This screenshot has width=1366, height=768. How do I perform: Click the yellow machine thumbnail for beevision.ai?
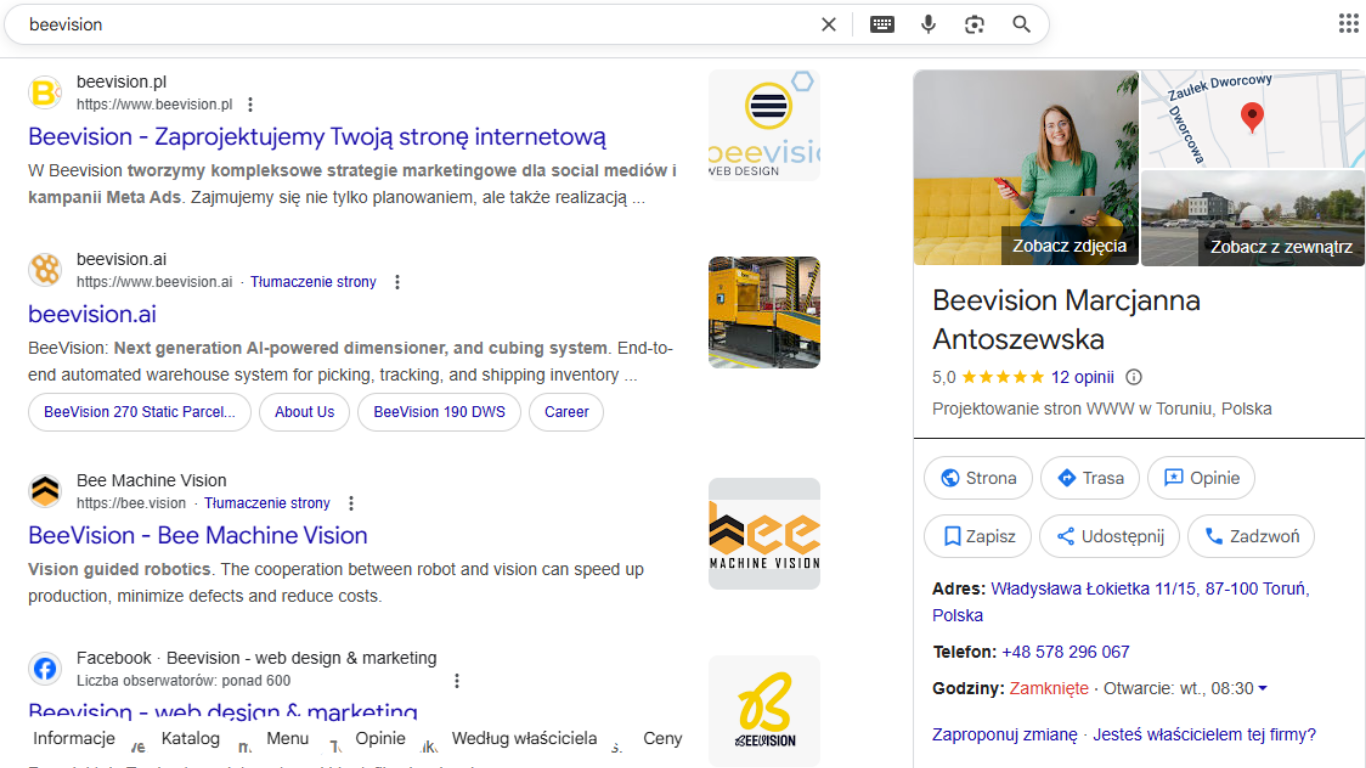764,312
